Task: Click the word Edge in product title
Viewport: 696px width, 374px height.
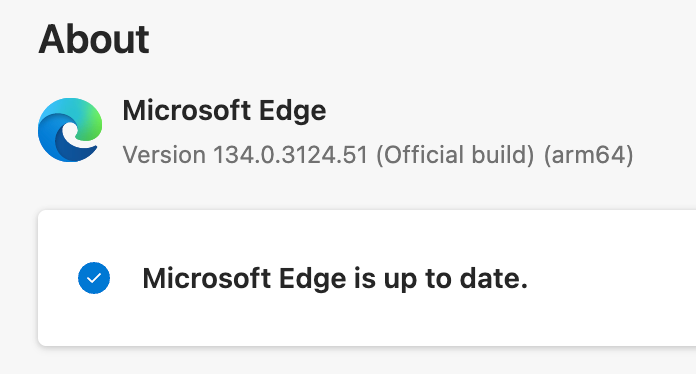Action: tap(293, 110)
